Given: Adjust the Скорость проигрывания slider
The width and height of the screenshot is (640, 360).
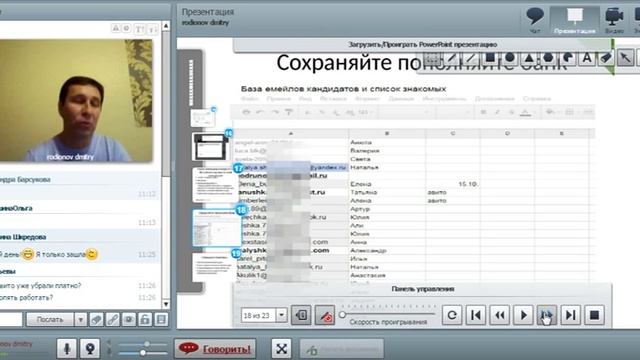Looking at the screenshot, I should (342, 314).
